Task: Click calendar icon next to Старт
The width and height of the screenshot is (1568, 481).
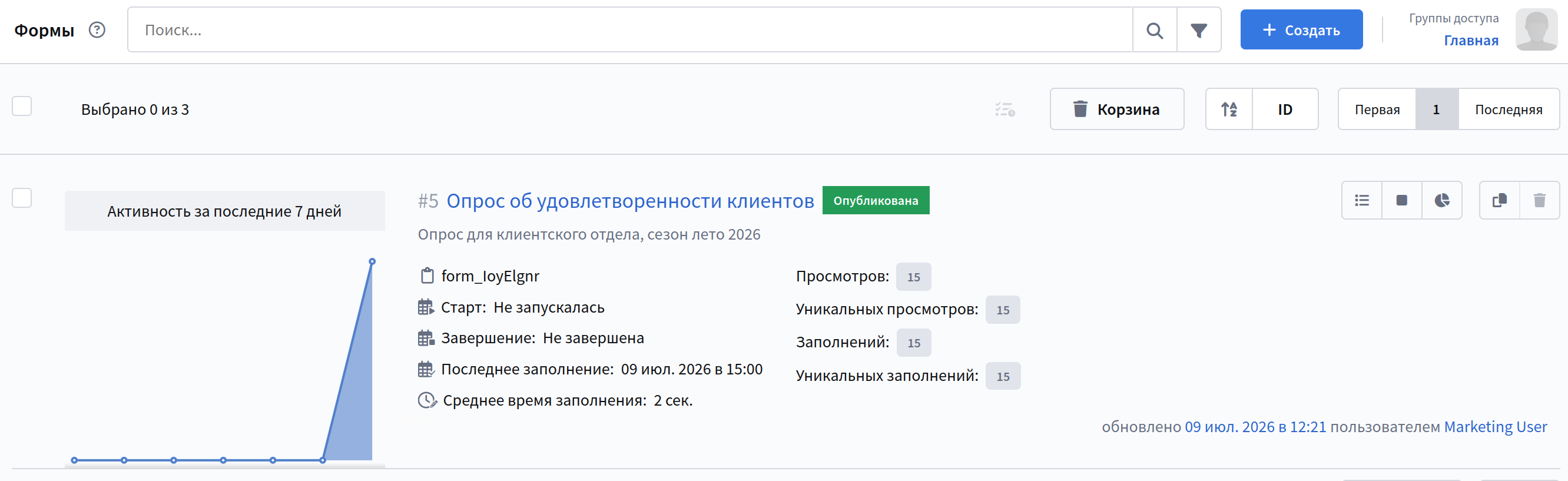Action: point(426,307)
